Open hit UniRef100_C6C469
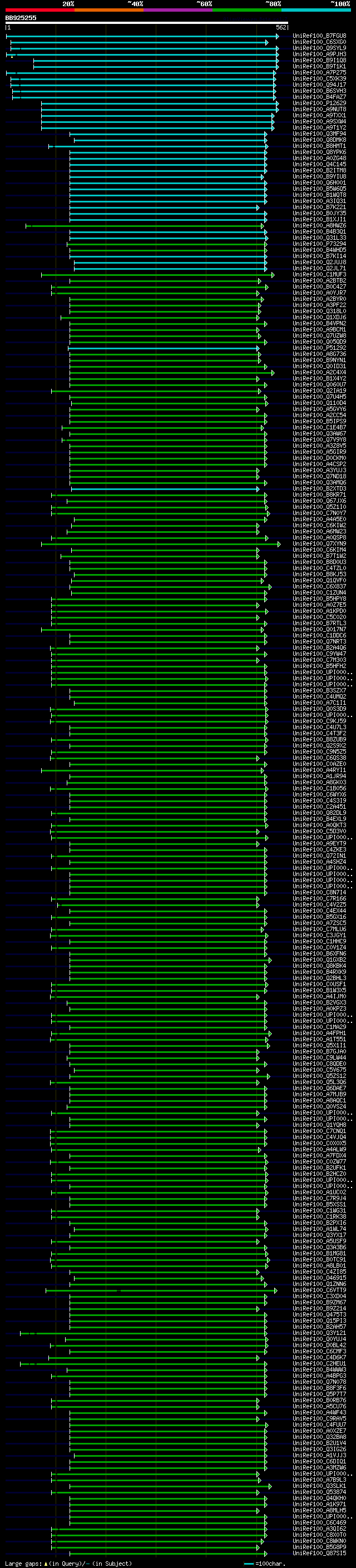This screenshot has height=1568, width=356. pos(319,1523)
